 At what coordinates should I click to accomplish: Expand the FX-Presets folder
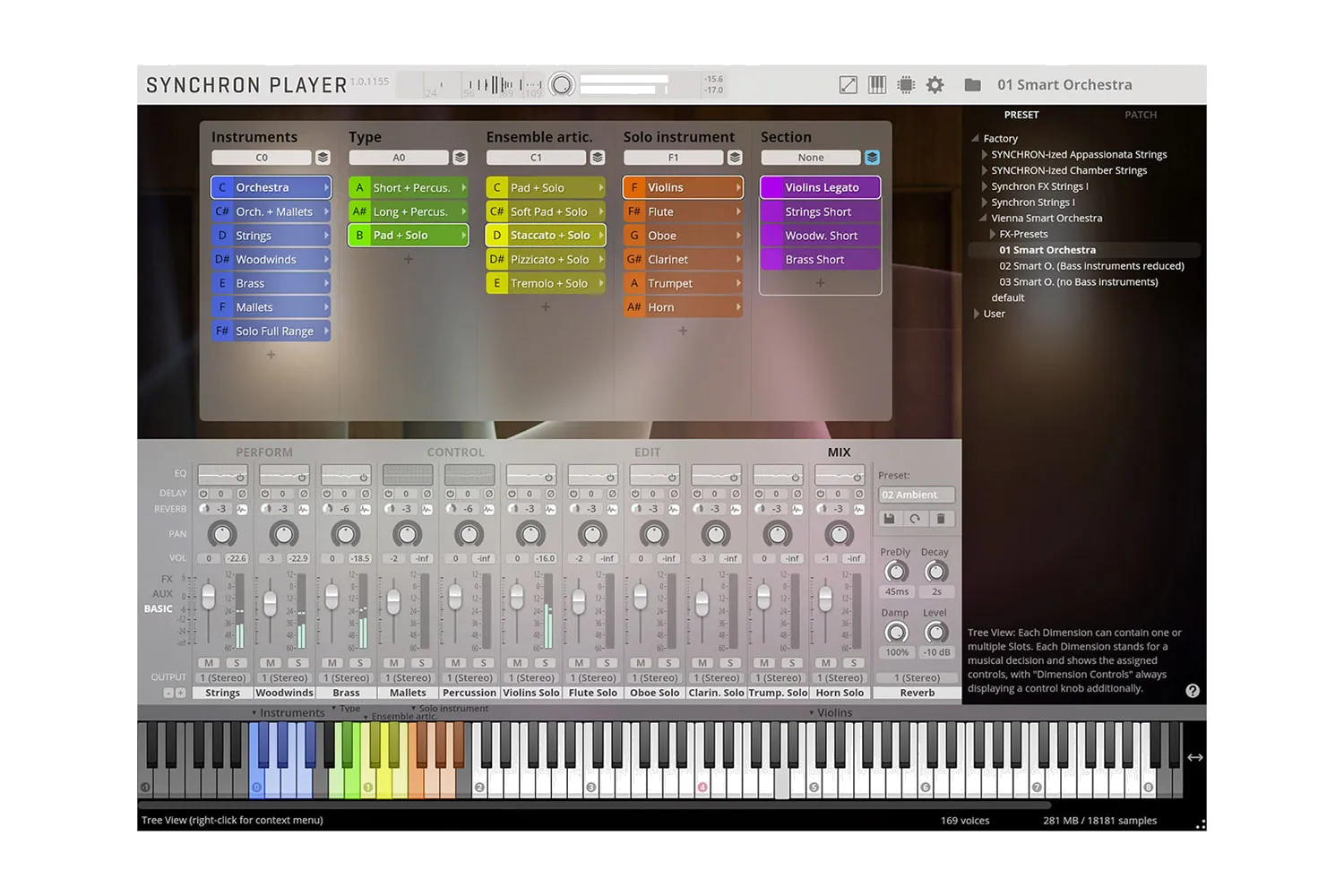[x=993, y=234]
